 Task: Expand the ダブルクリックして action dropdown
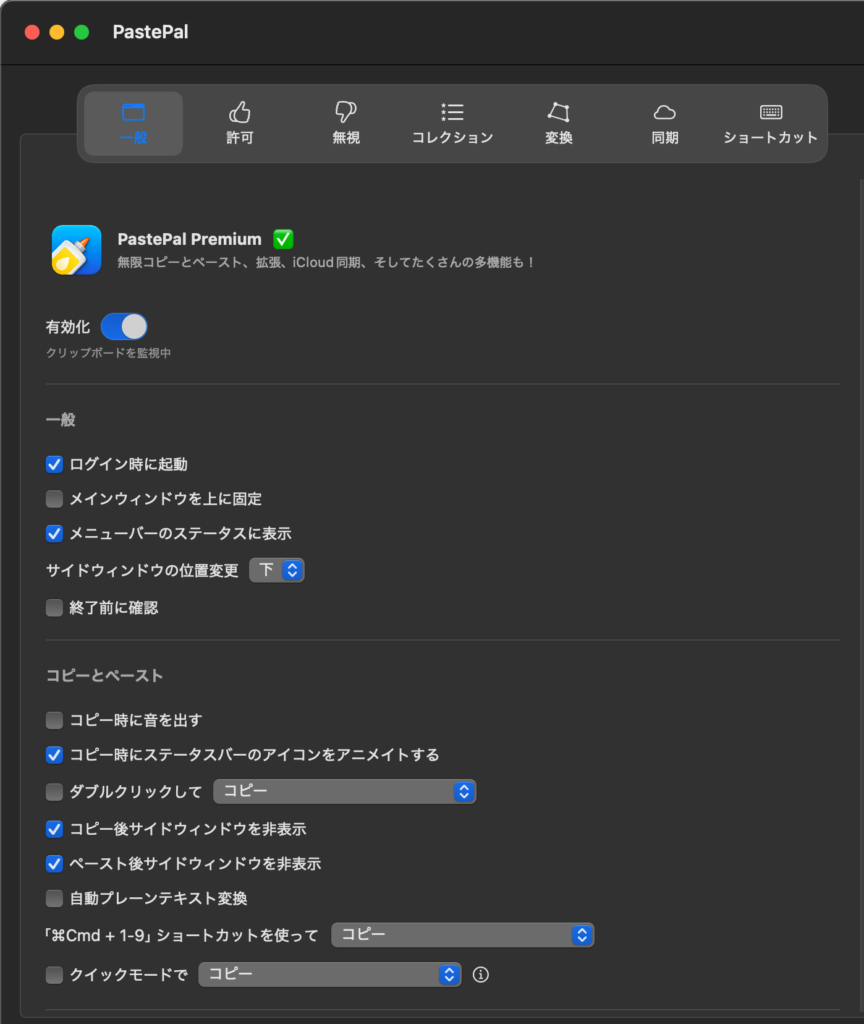click(345, 792)
